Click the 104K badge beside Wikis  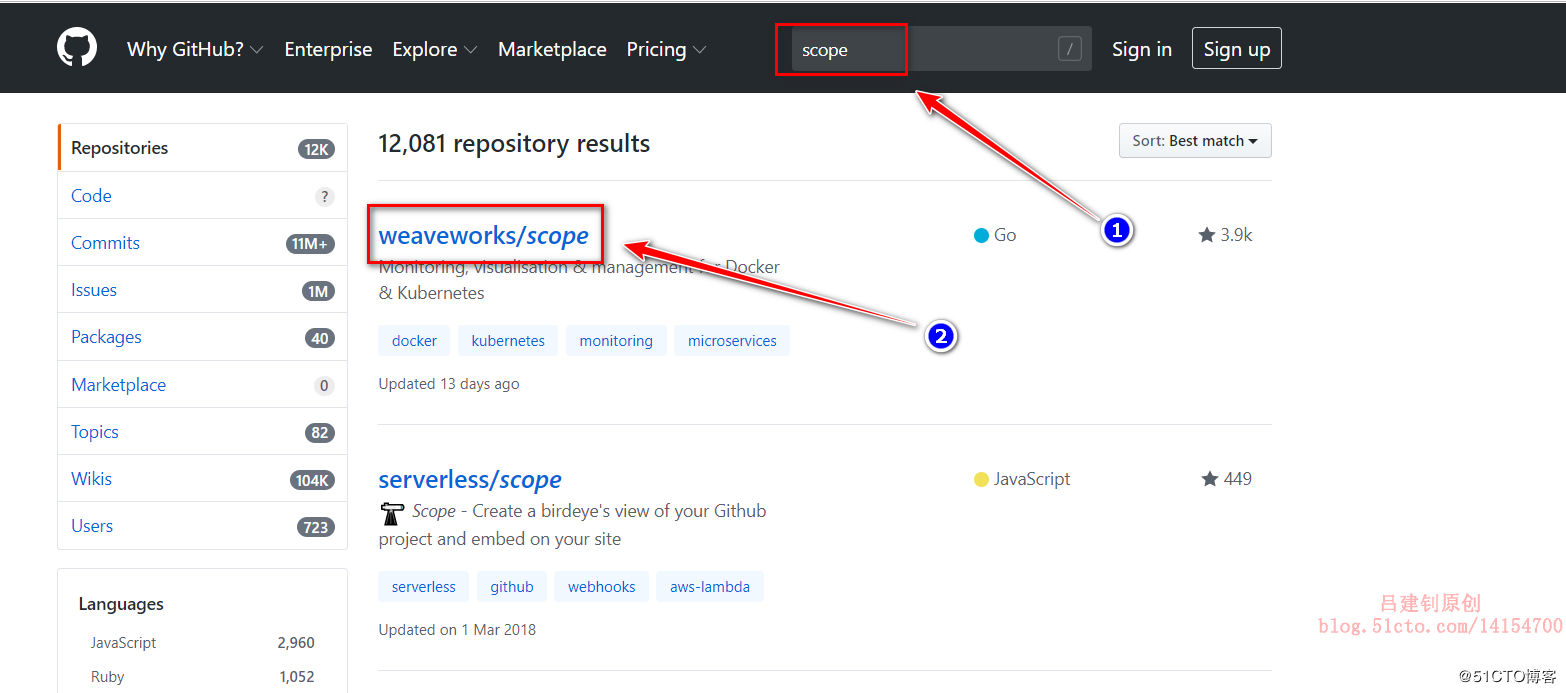[x=312, y=480]
